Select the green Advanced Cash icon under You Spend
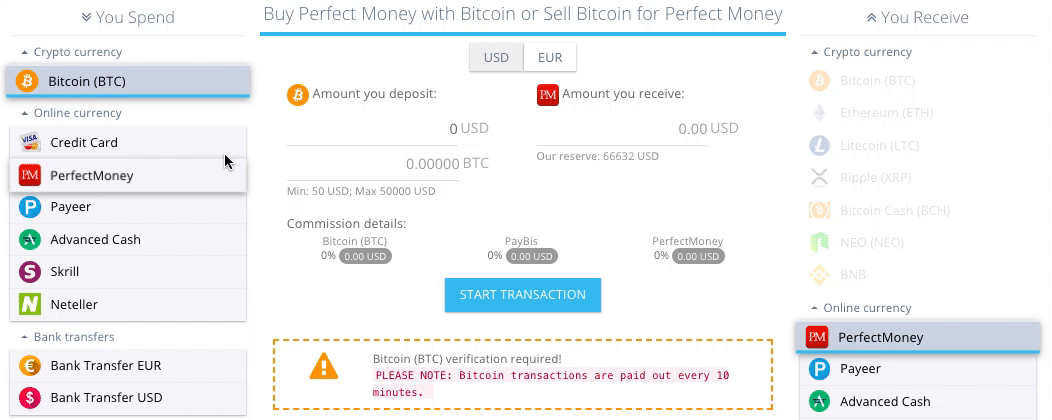Viewport: 1052px width, 420px height. tap(30, 240)
